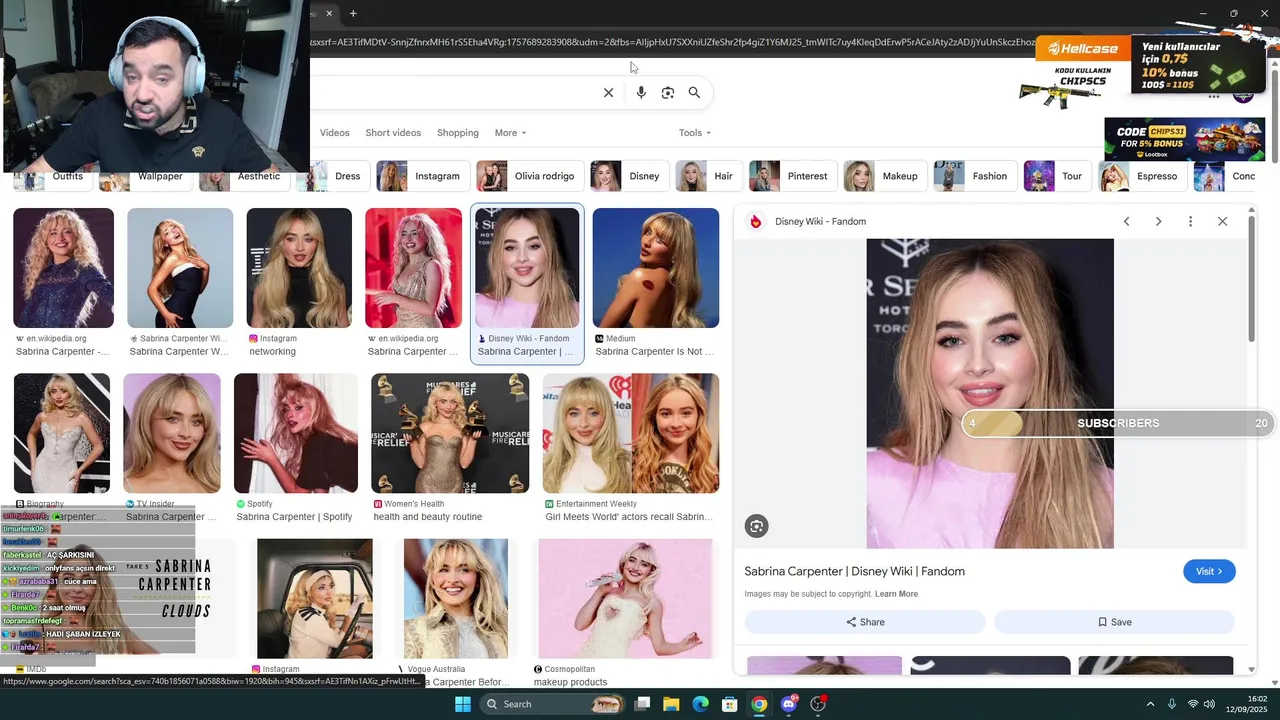Select the Tour filter chip
This screenshot has width=1280, height=720.
[x=1057, y=176]
